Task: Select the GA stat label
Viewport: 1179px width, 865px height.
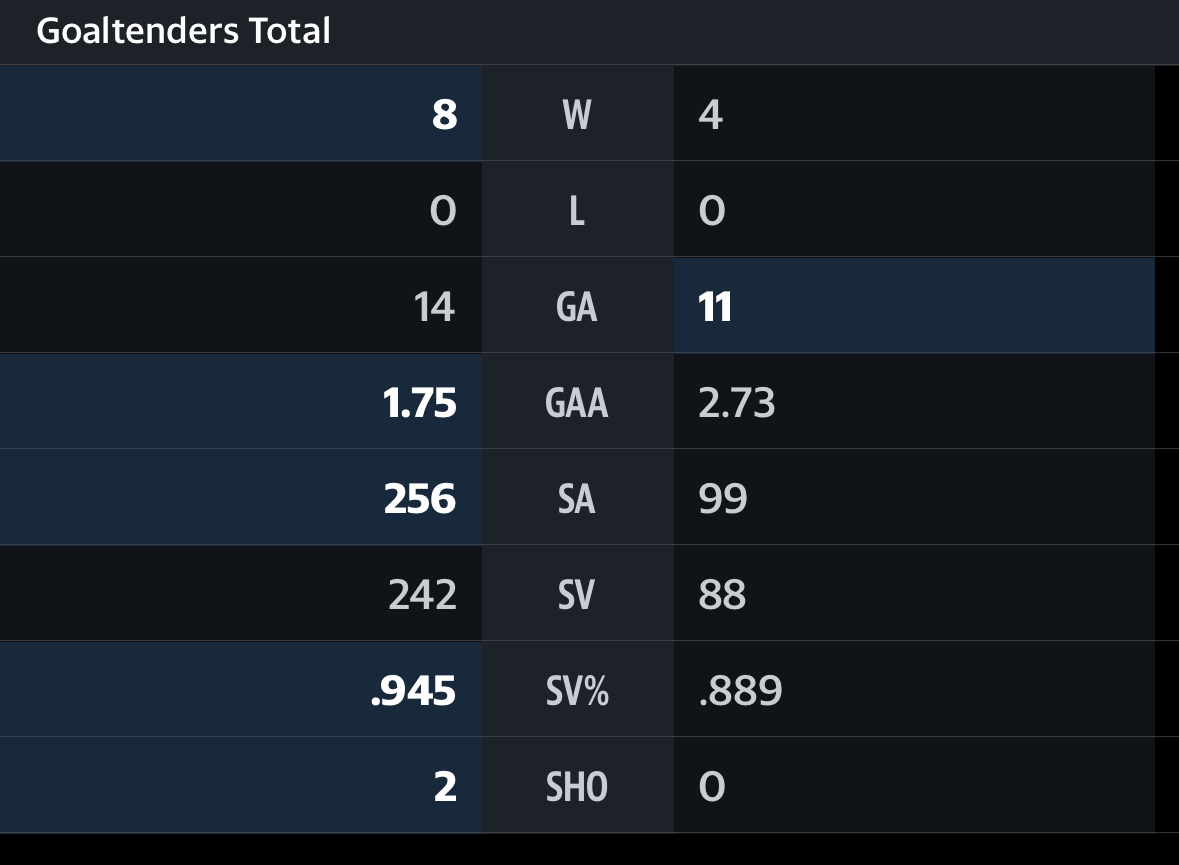Action: [x=577, y=307]
